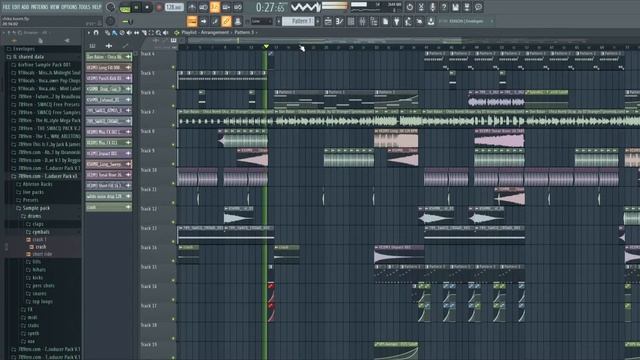Click the audio editor scissors icon
This screenshot has height=360, width=640.
421,7
